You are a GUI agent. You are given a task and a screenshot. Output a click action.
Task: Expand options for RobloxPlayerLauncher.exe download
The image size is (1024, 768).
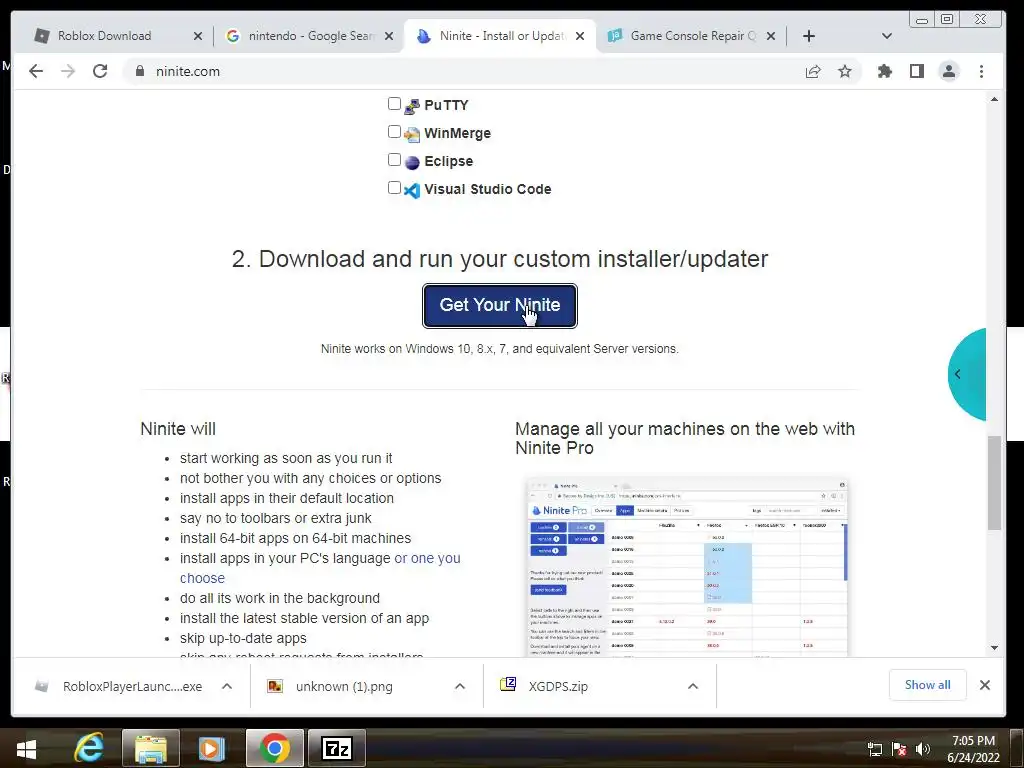coord(227,686)
